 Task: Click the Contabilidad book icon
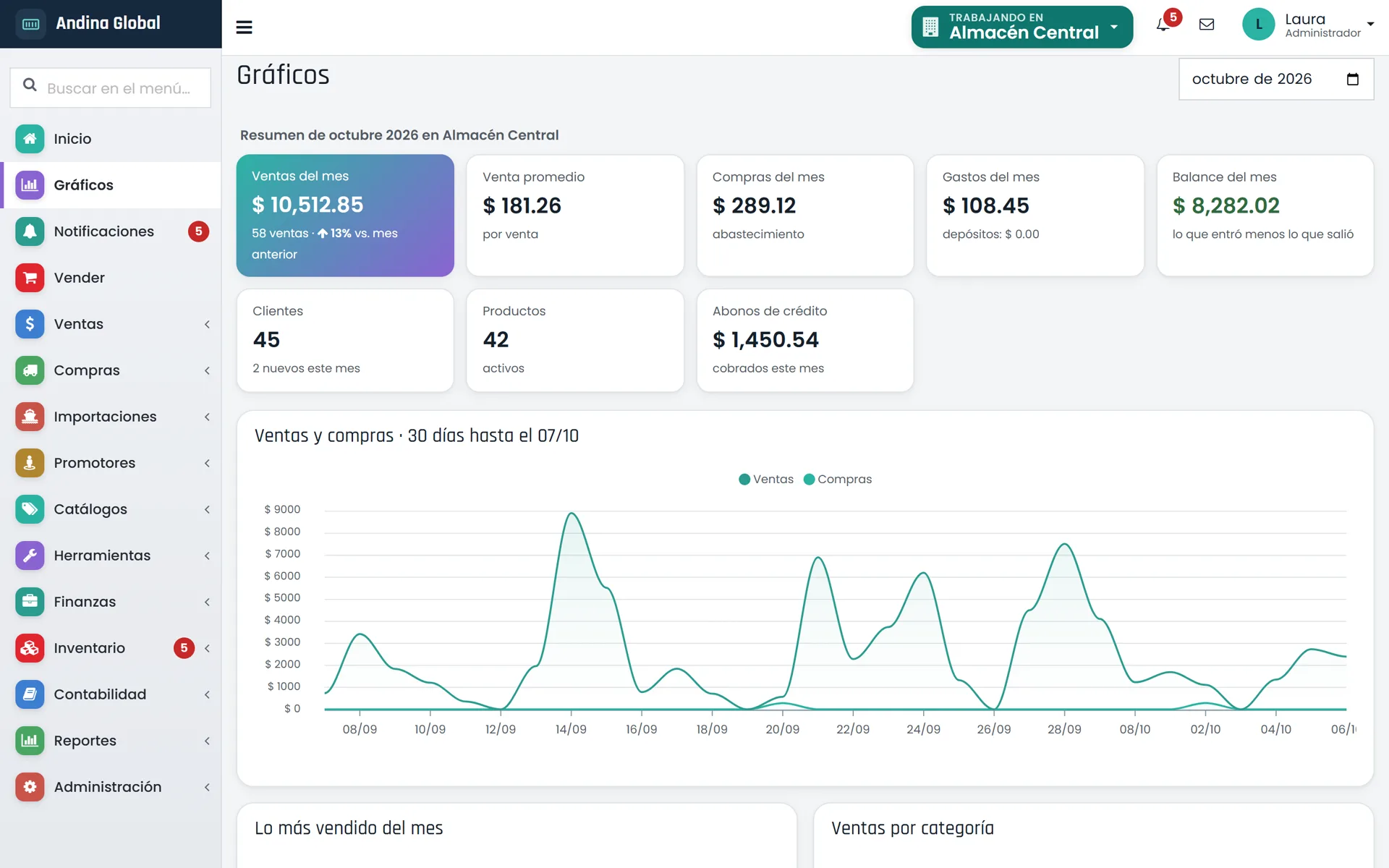[x=30, y=694]
